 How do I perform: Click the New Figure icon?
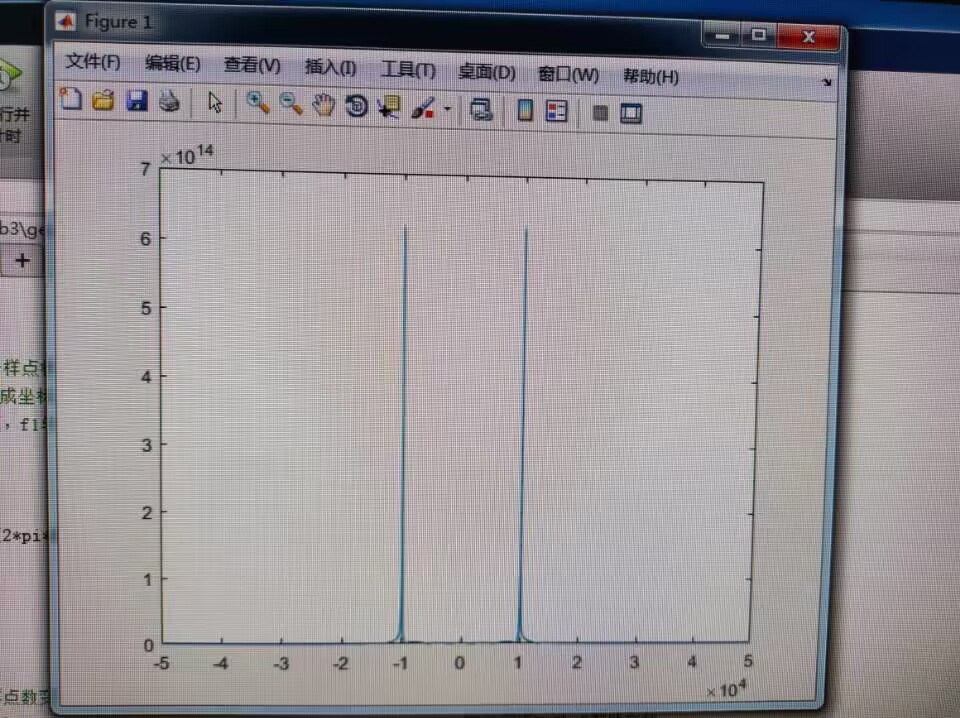tap(71, 99)
